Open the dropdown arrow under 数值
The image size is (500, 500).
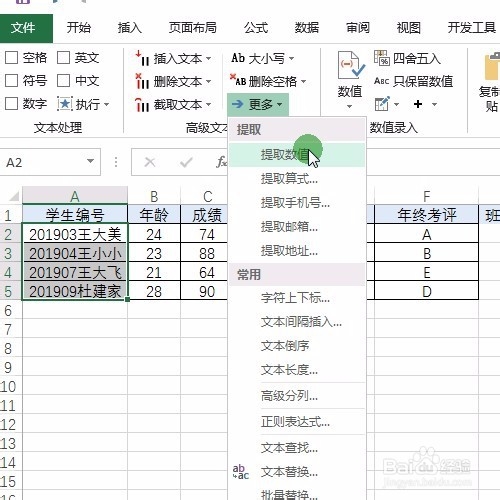click(350, 107)
